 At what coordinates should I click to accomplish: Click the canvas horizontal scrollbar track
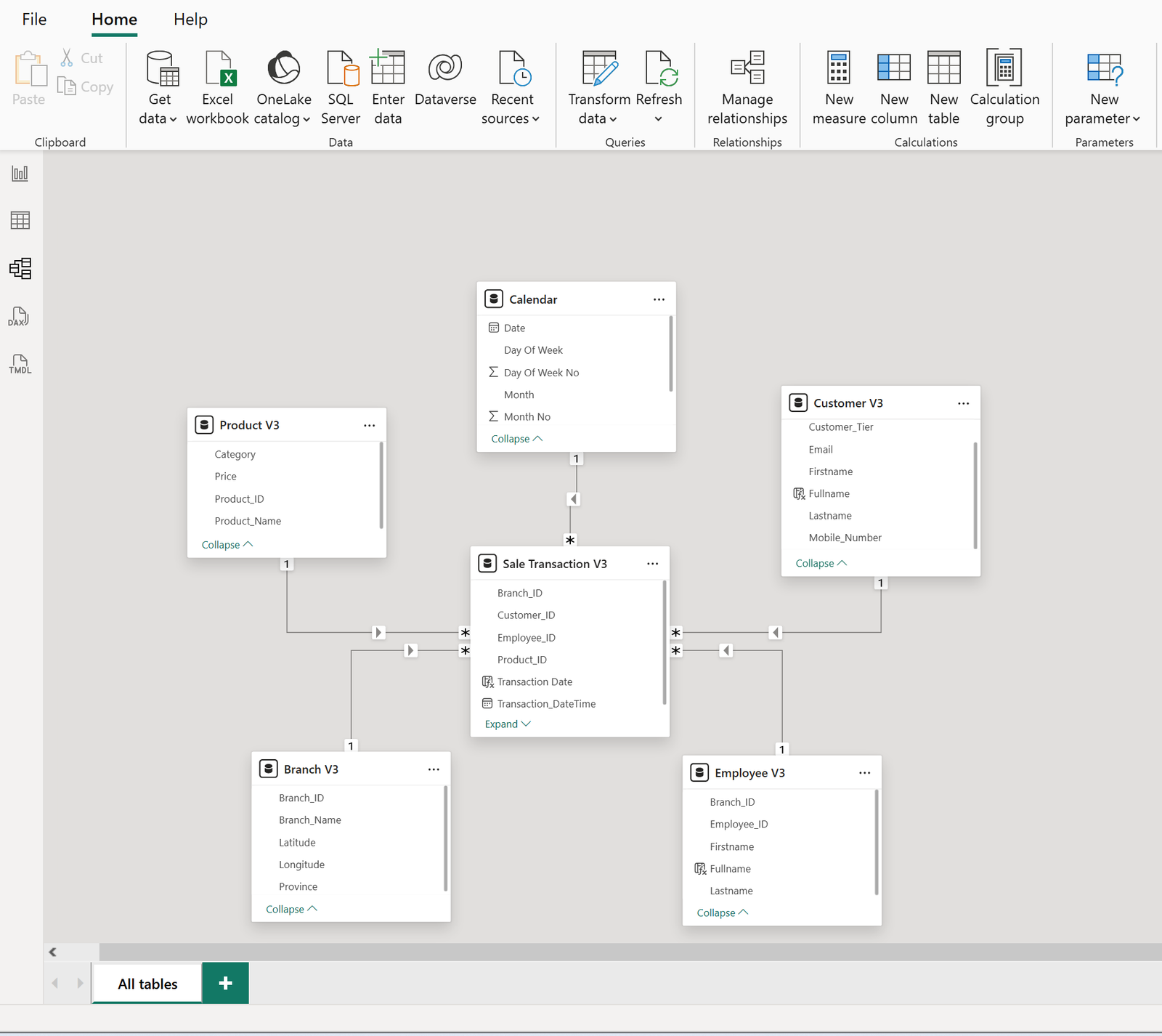click(630, 952)
